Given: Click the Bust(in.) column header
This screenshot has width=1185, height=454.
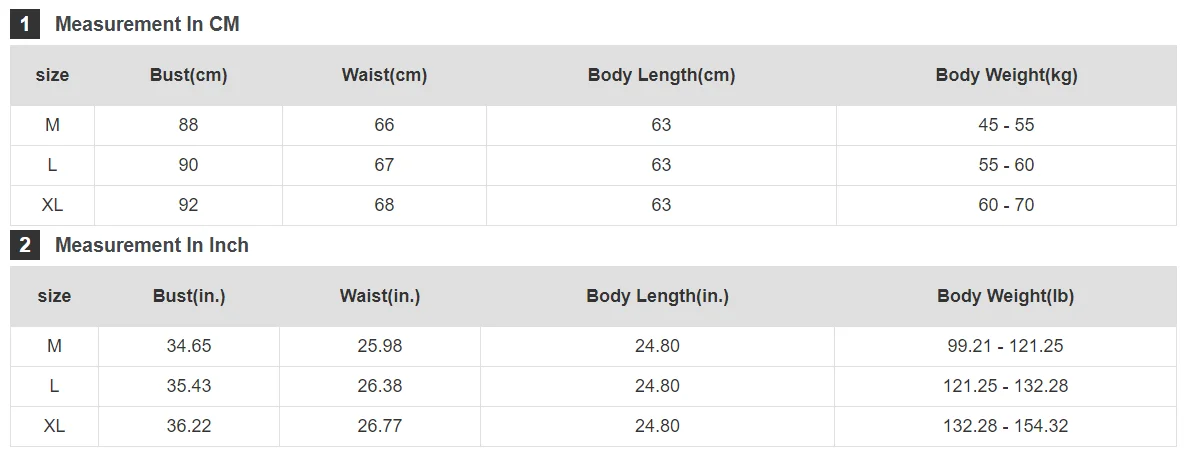Looking at the screenshot, I should (189, 296).
